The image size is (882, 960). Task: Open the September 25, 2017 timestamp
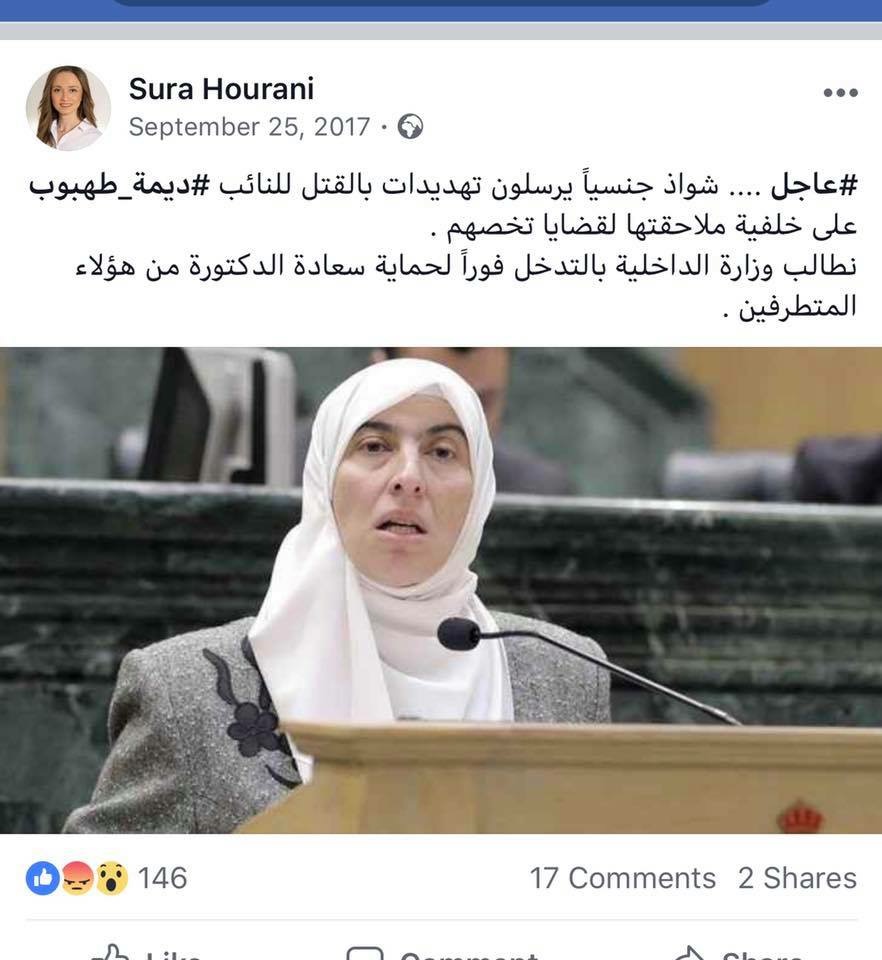point(249,127)
